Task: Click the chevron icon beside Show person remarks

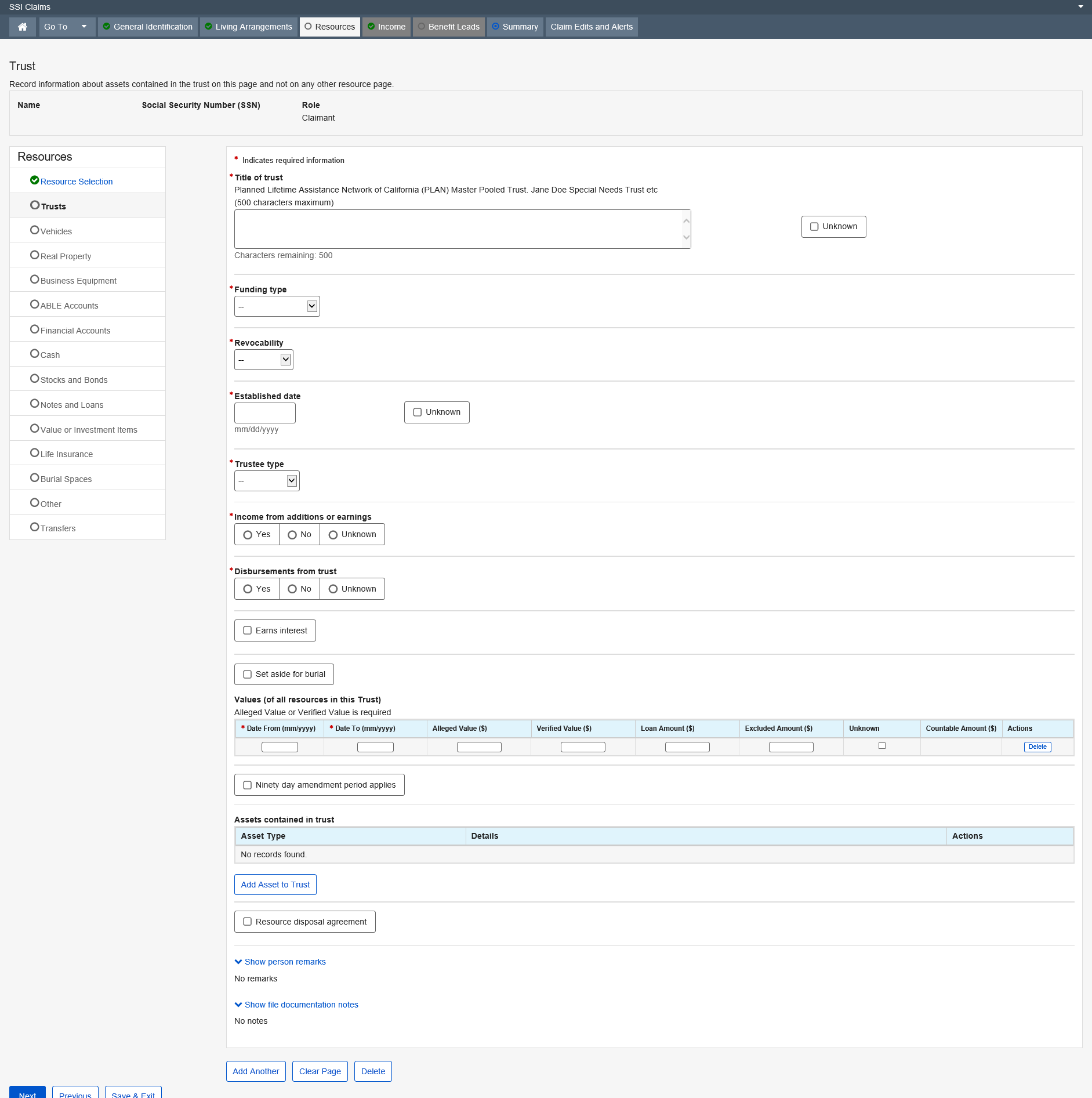Action: coord(238,962)
